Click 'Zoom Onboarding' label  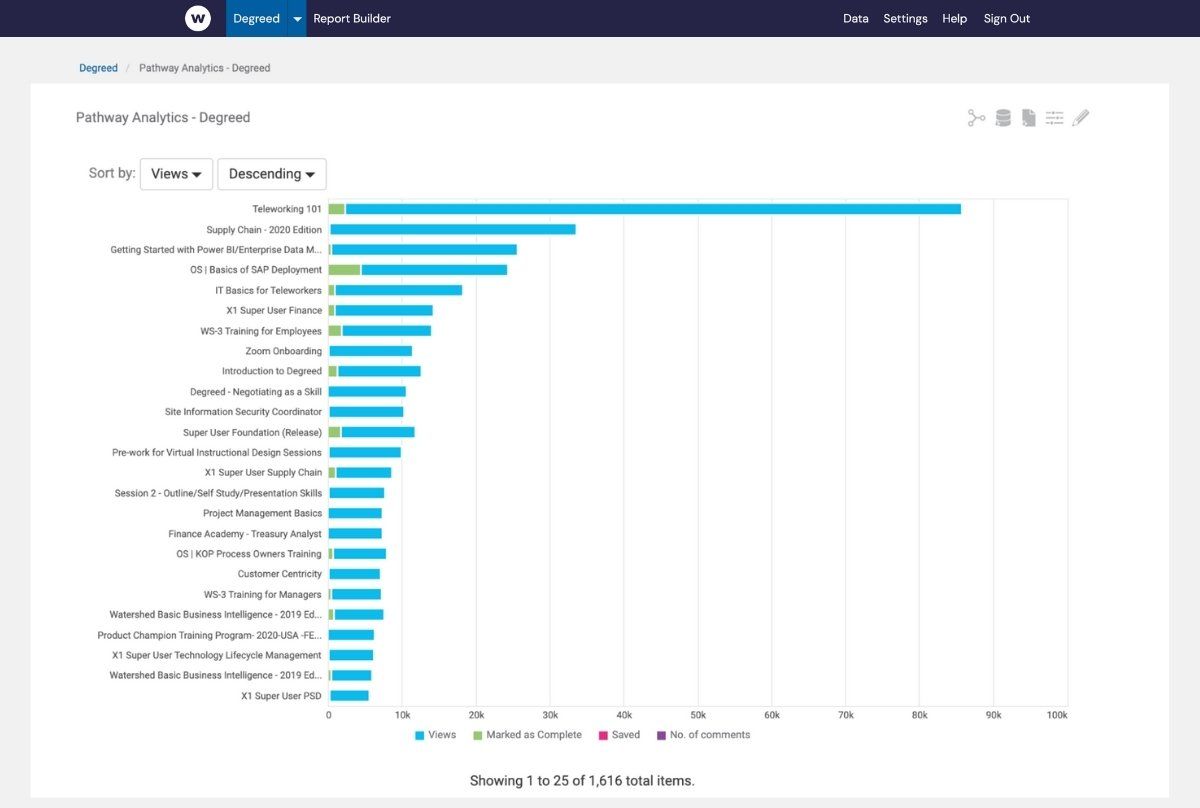[284, 351]
